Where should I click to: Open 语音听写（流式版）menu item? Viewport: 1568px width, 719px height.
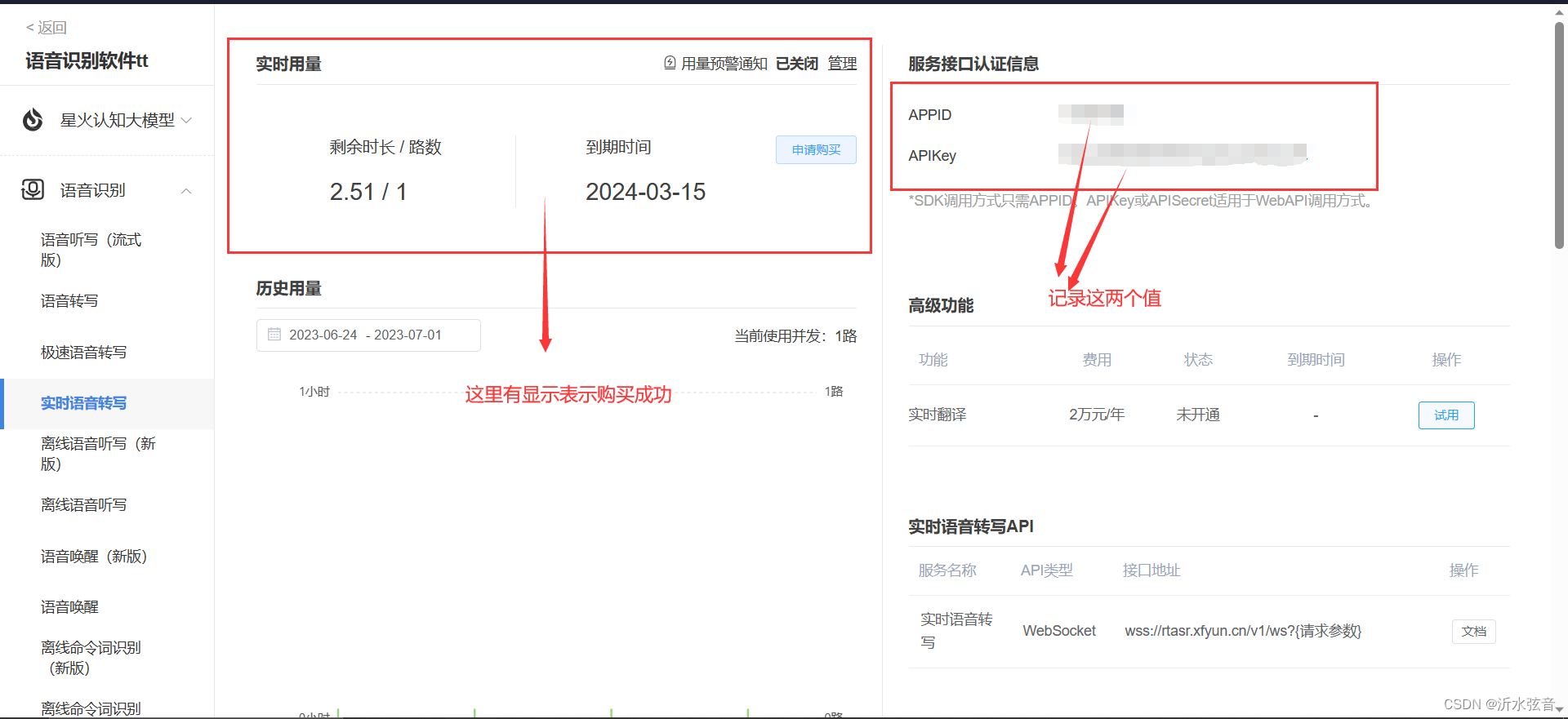[91, 250]
